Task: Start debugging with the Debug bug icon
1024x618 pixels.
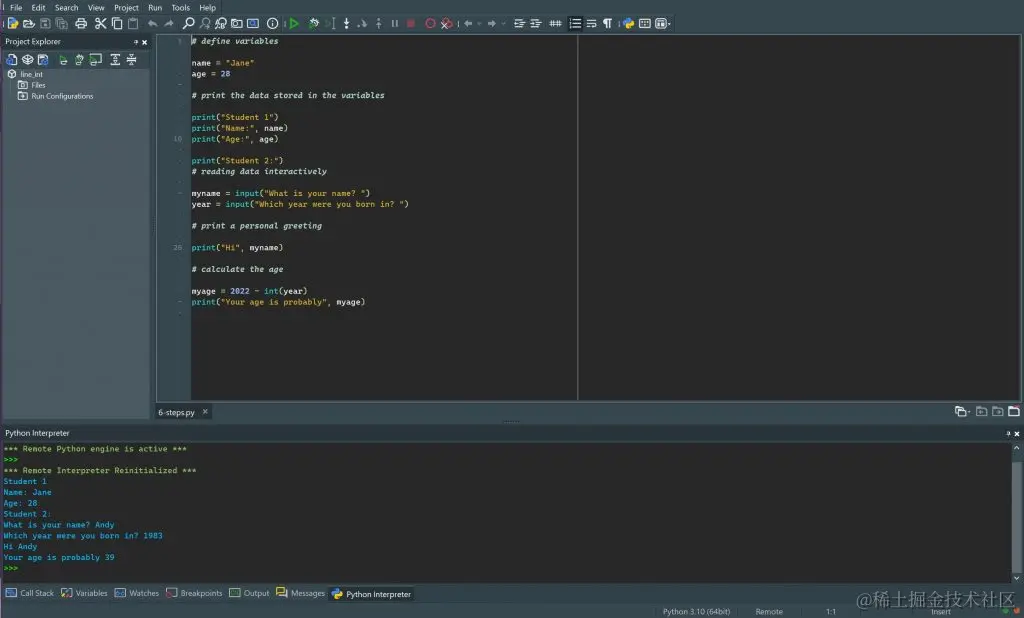Action: coord(311,23)
